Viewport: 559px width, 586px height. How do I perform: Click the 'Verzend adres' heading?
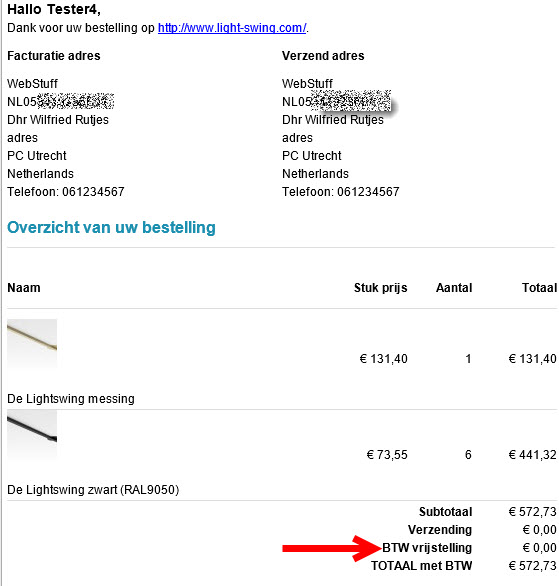click(x=323, y=56)
